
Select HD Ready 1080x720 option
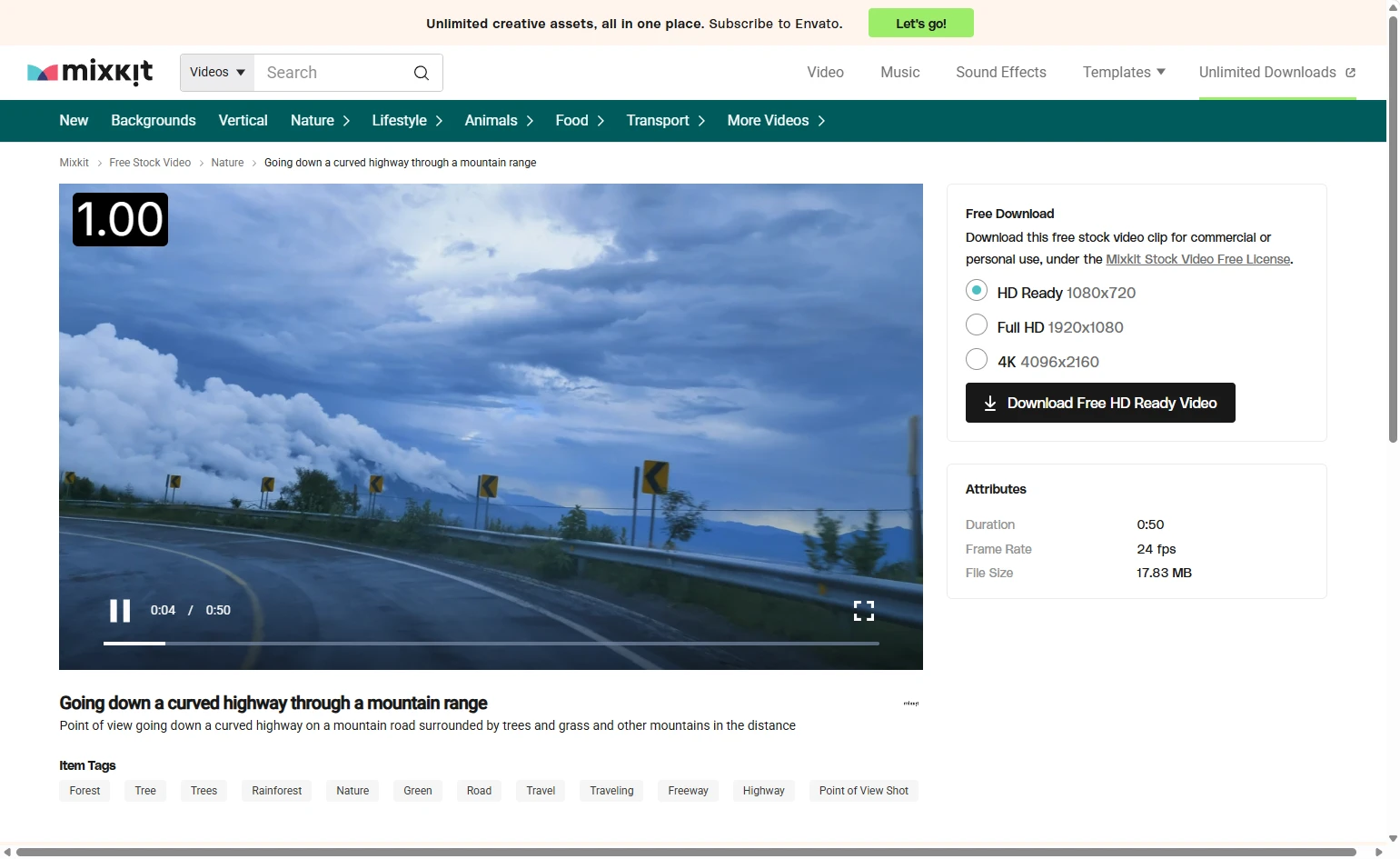click(977, 291)
